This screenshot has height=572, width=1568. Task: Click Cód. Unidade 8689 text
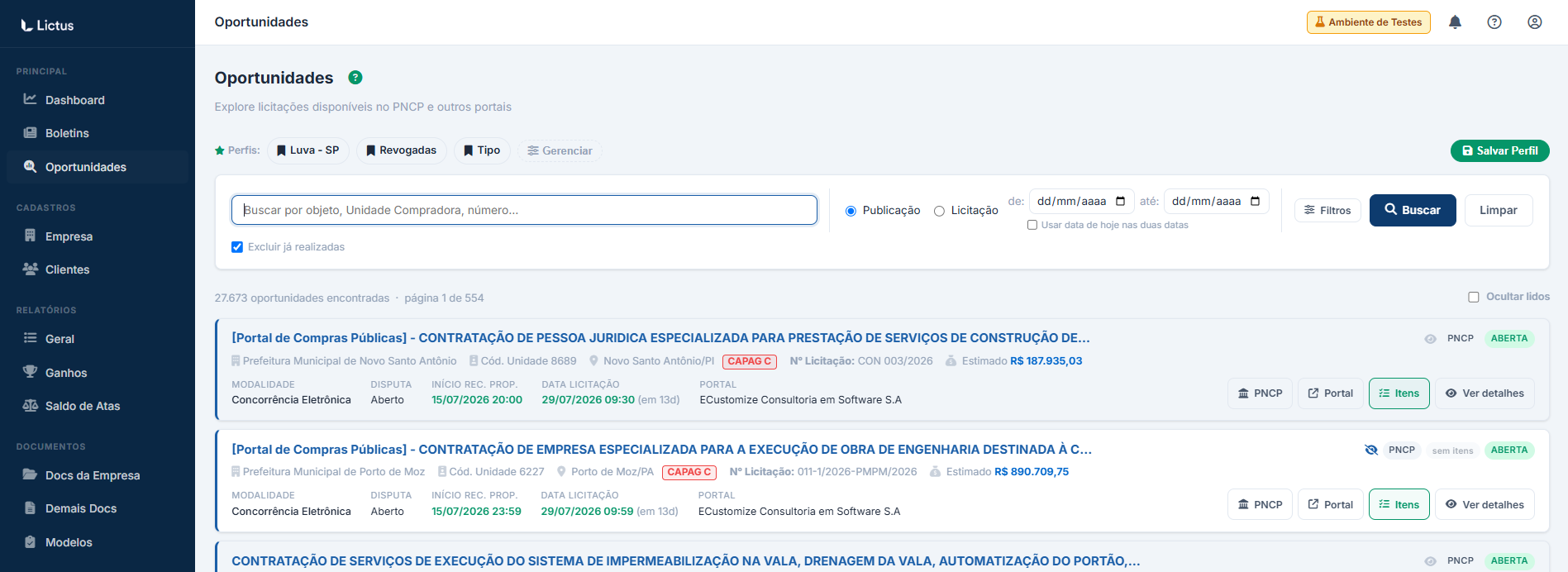(x=528, y=361)
